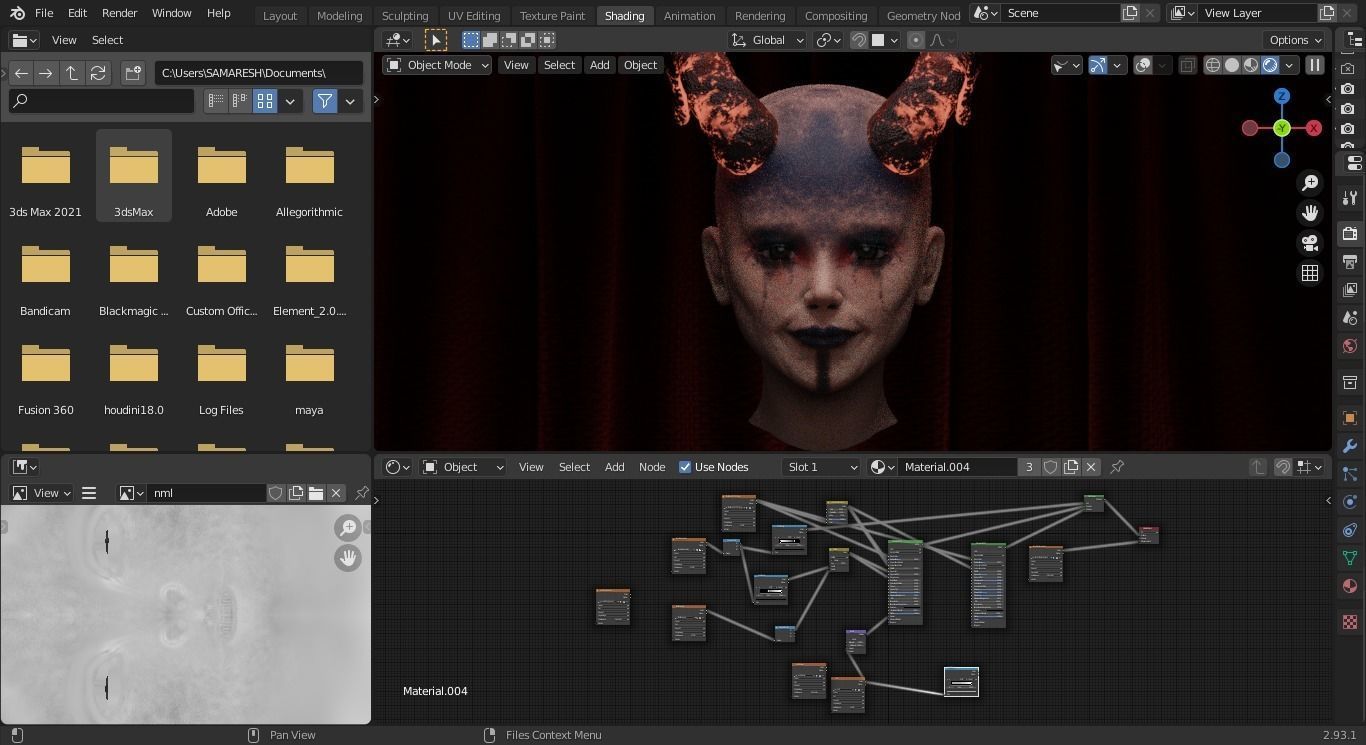Switch to the Sculpting workspace tab
This screenshot has width=1366, height=745.
pos(405,15)
